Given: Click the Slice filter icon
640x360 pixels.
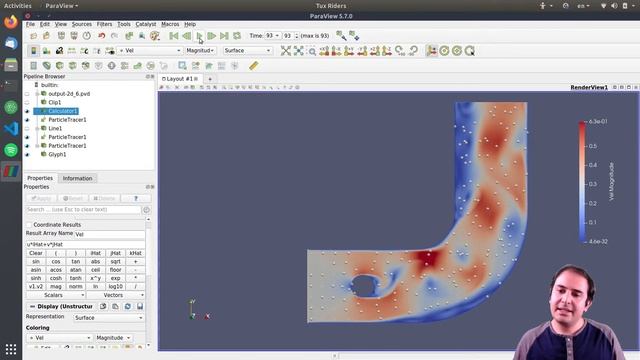Looking at the screenshot, I should click(73, 66).
